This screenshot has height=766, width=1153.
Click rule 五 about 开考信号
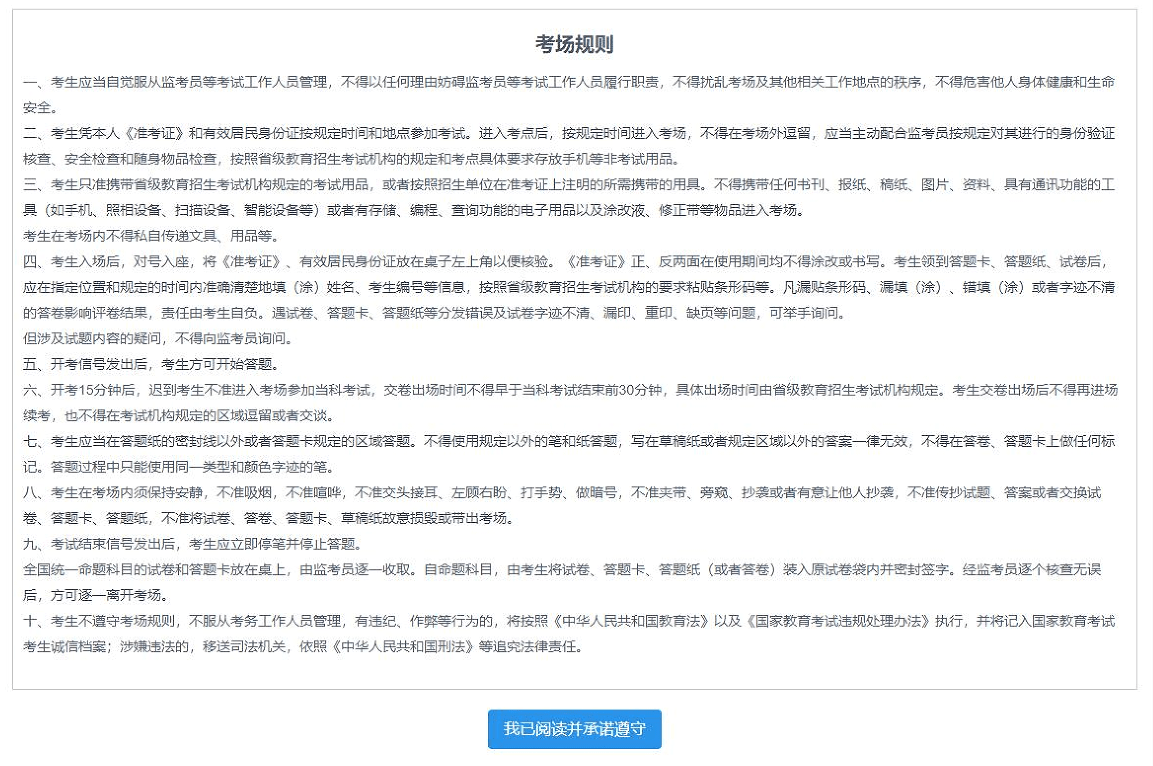[x=151, y=364]
